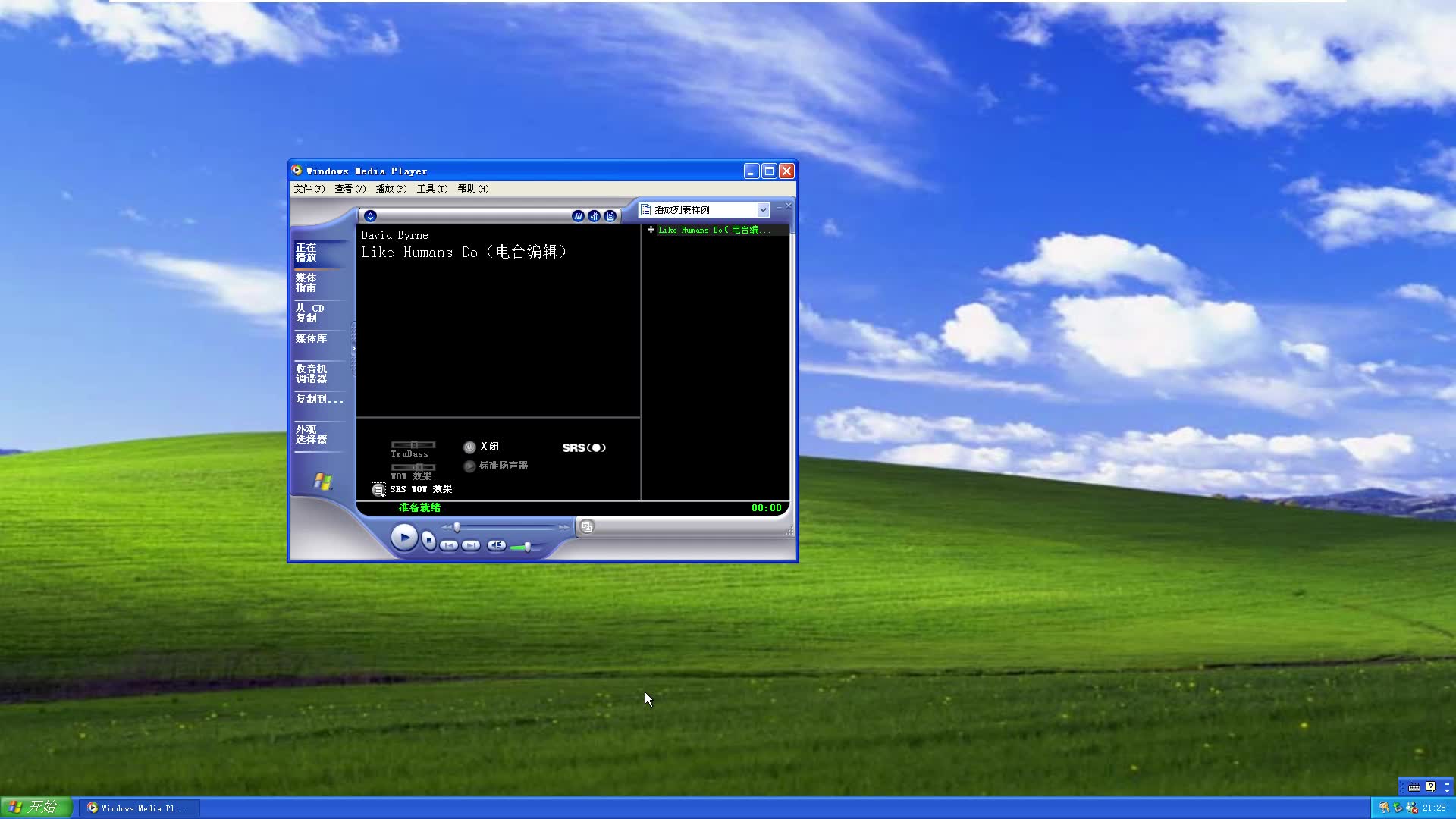Toggle speaker type 标准扬声器

click(469, 466)
